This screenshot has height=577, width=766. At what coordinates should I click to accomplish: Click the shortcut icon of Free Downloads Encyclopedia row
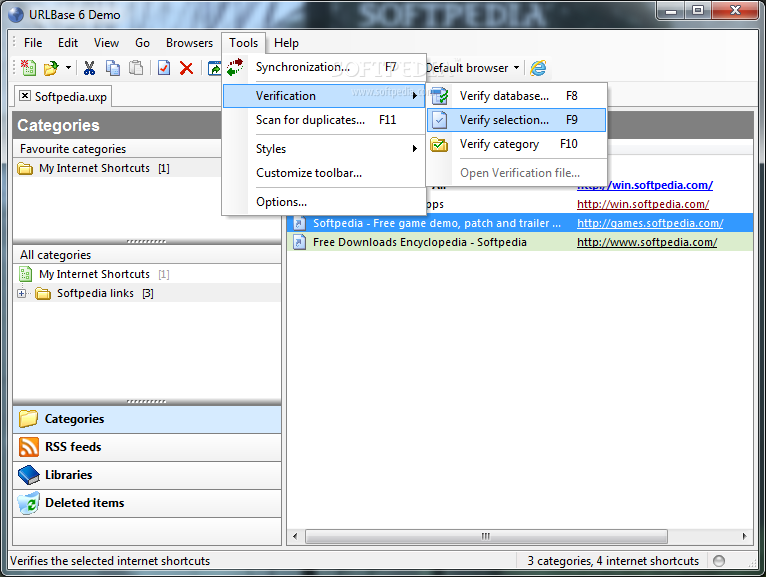(299, 242)
